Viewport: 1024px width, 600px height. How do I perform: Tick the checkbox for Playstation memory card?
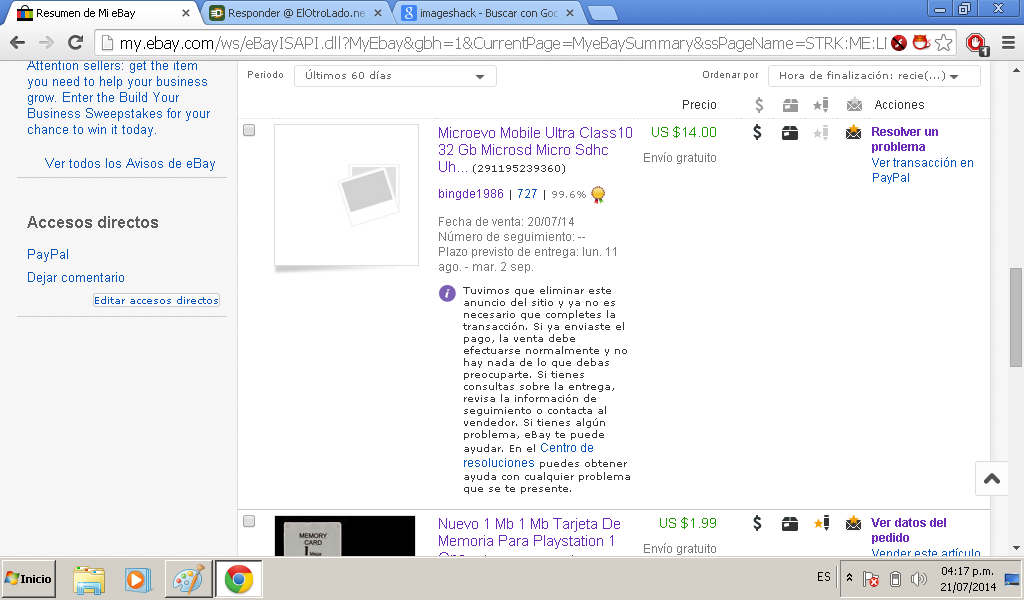[249, 521]
